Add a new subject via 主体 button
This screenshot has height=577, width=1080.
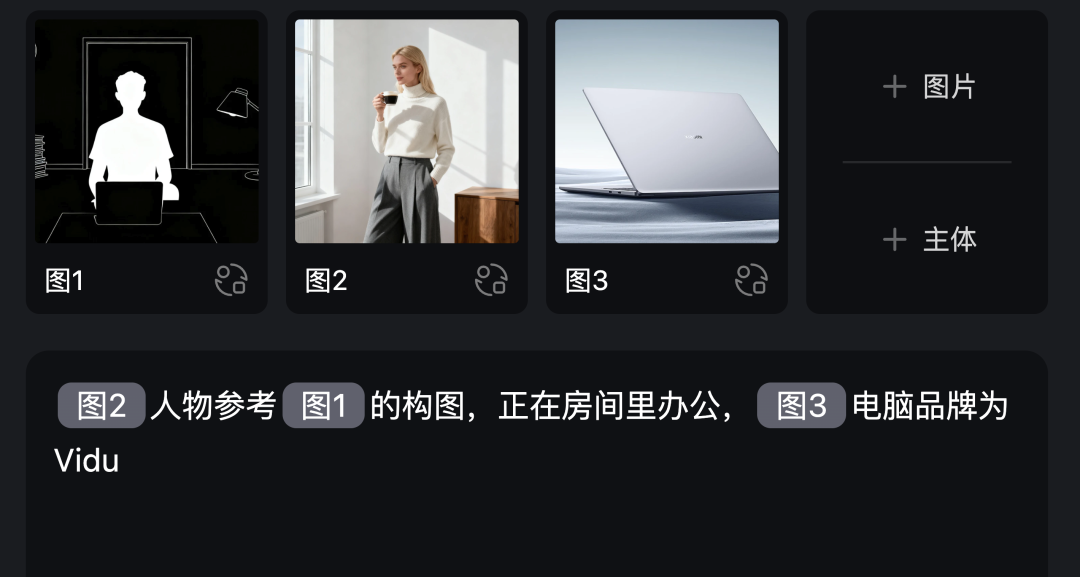pos(928,240)
